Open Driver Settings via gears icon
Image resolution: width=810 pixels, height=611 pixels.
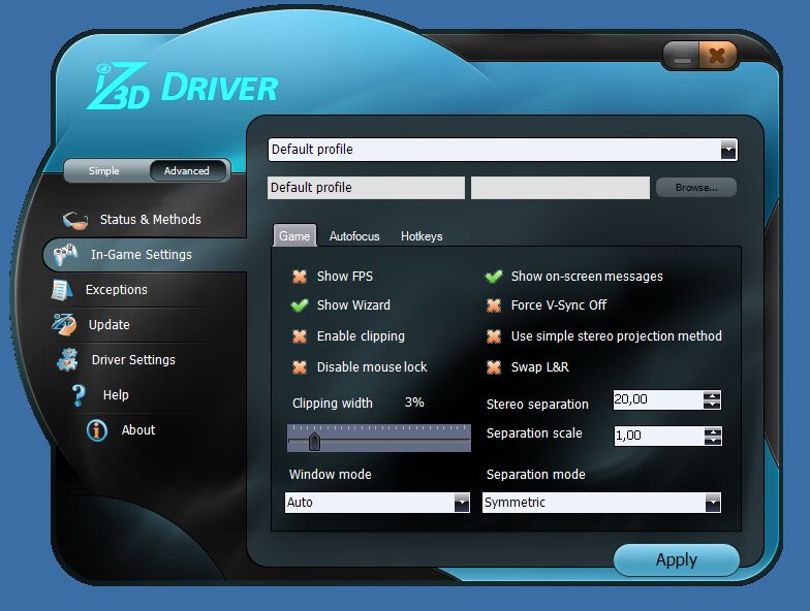(68, 360)
